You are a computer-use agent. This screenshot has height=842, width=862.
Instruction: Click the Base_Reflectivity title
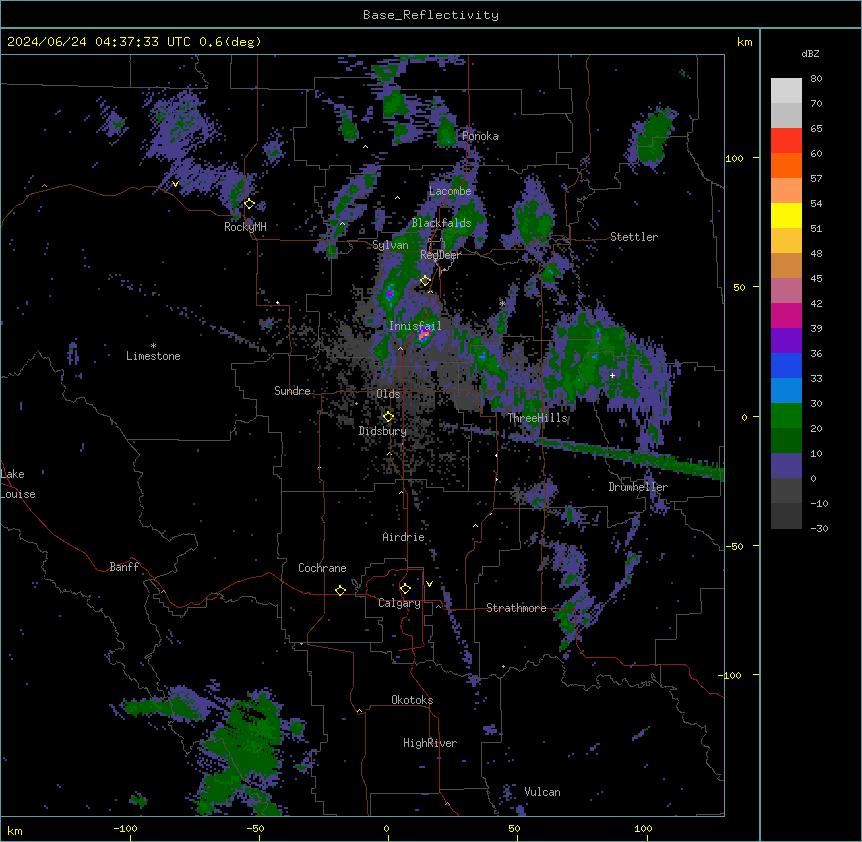coord(431,15)
